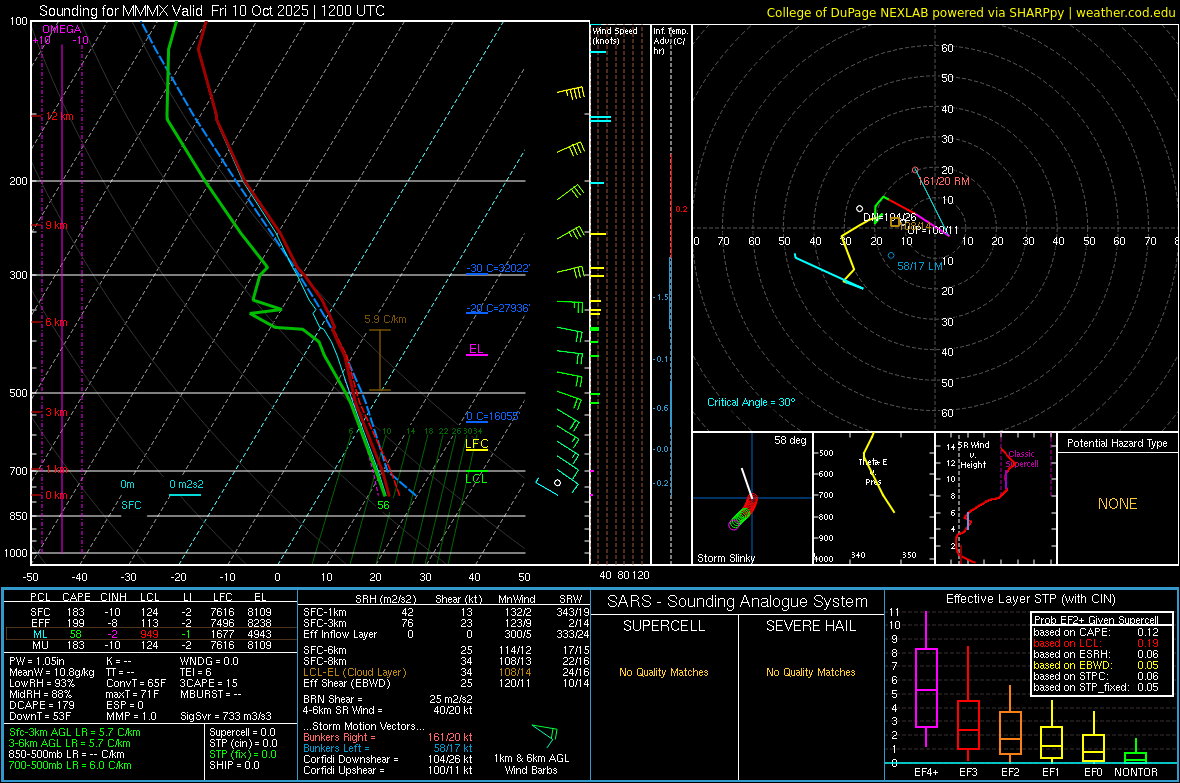
Task: Click the '-30 C=32022' level label
Action: (x=498, y=268)
